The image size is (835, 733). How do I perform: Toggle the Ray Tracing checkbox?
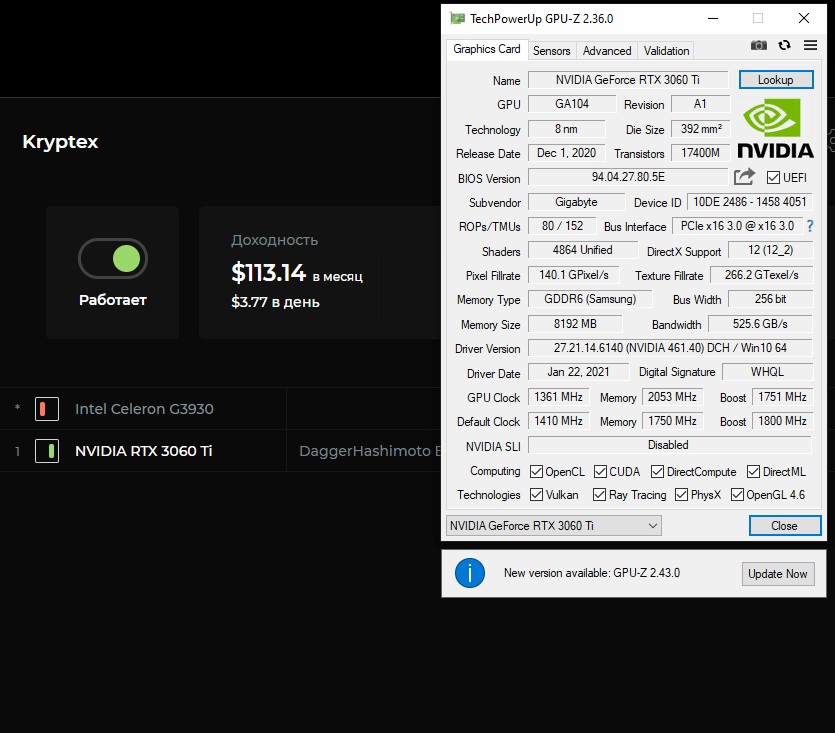[600, 495]
